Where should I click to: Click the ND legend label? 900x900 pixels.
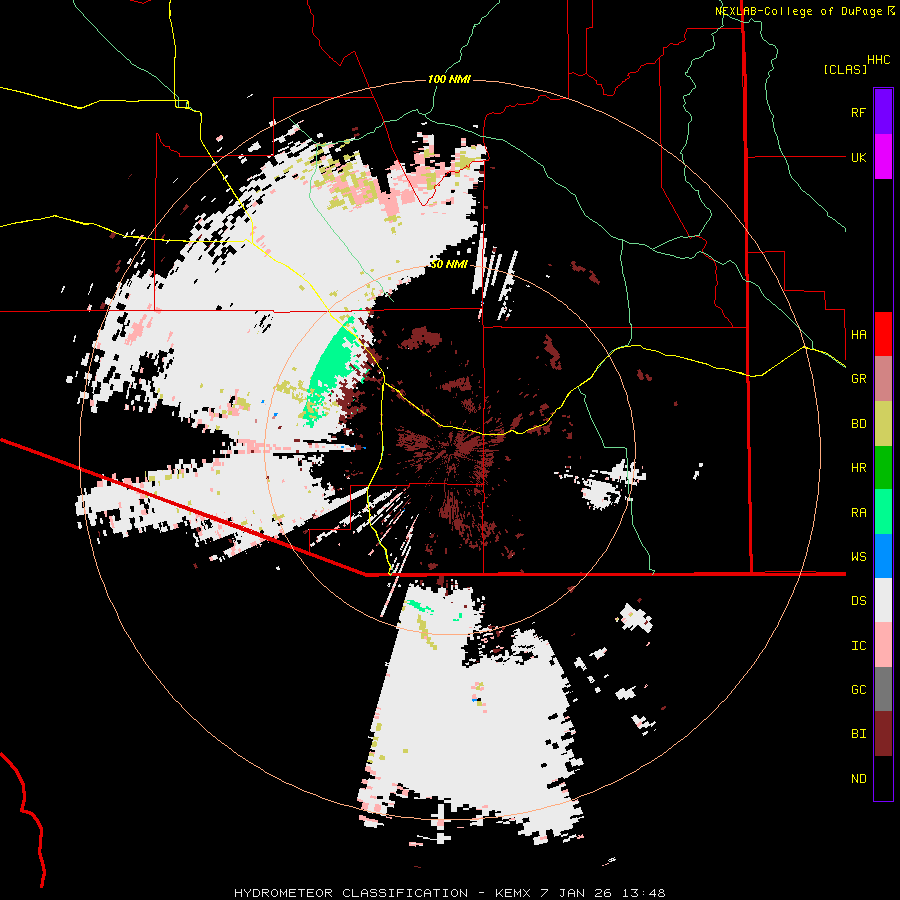click(858, 779)
